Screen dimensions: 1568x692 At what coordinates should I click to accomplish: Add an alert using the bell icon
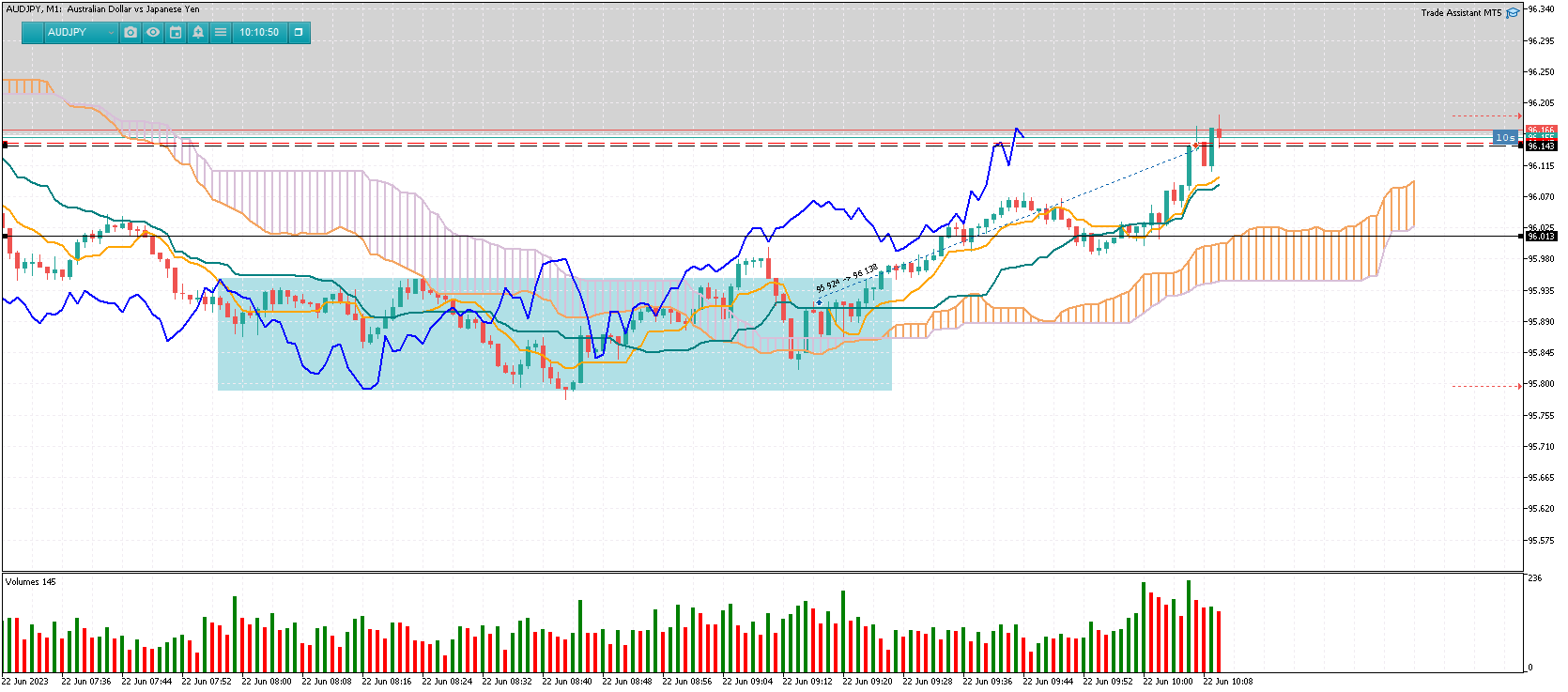point(198,32)
